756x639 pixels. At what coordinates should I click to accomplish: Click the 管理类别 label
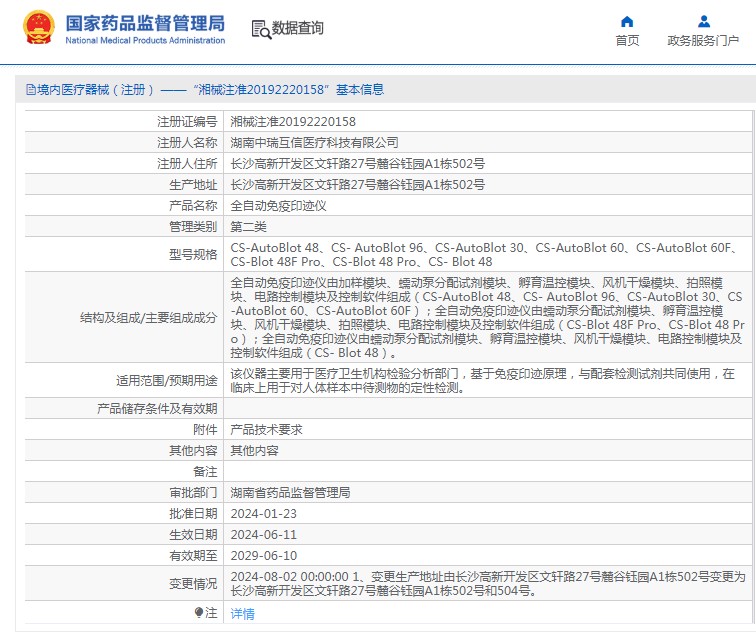click(x=193, y=227)
